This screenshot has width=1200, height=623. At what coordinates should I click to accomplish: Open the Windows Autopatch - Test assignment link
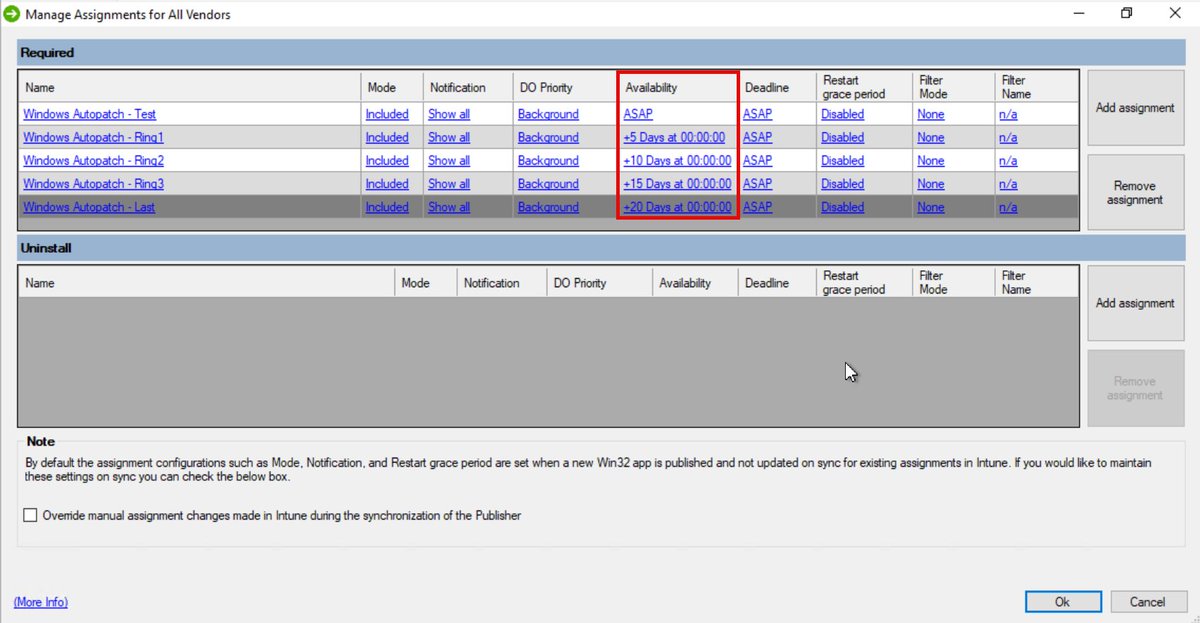pyautogui.click(x=88, y=114)
